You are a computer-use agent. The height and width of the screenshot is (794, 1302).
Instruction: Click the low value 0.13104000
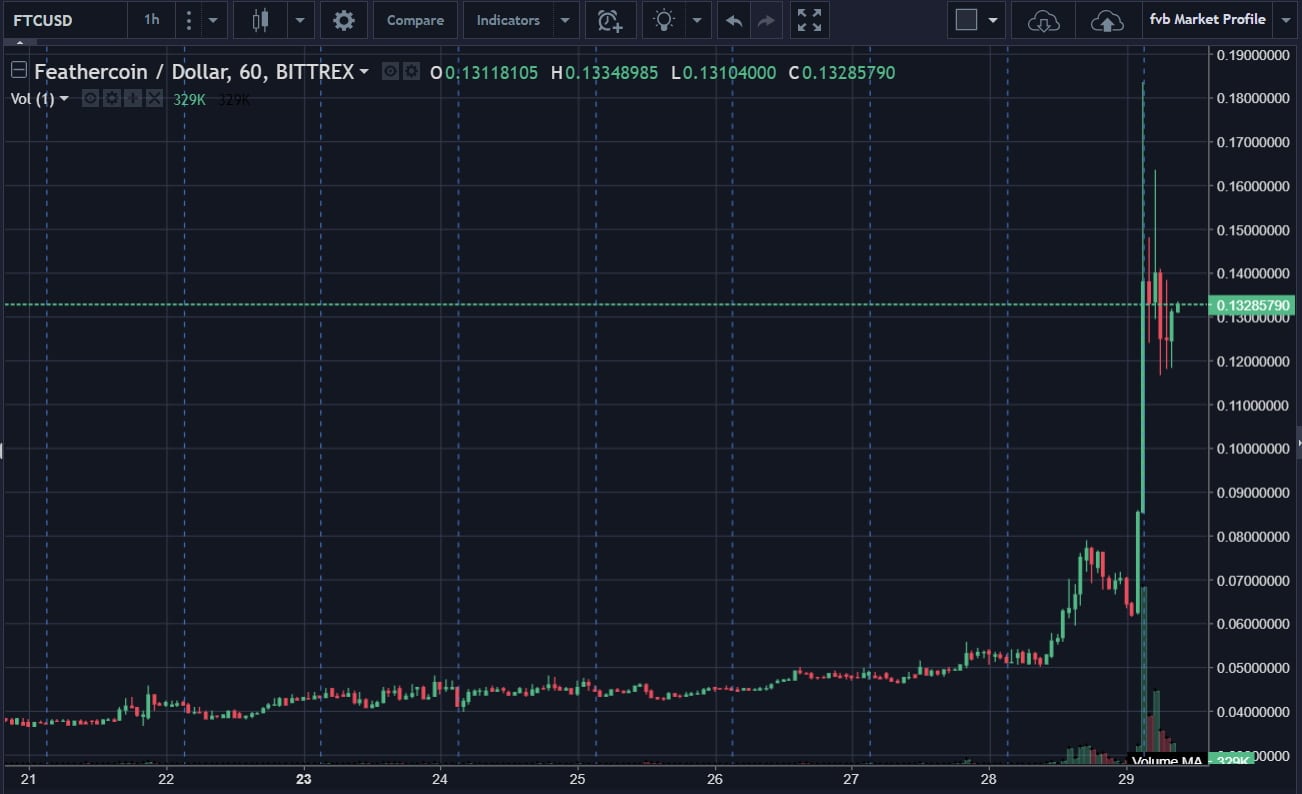point(729,73)
